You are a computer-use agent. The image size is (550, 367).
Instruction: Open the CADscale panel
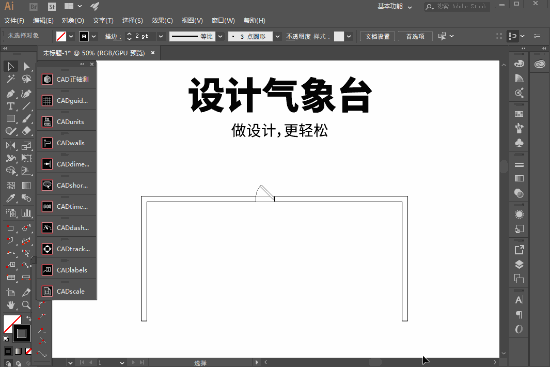(67, 291)
